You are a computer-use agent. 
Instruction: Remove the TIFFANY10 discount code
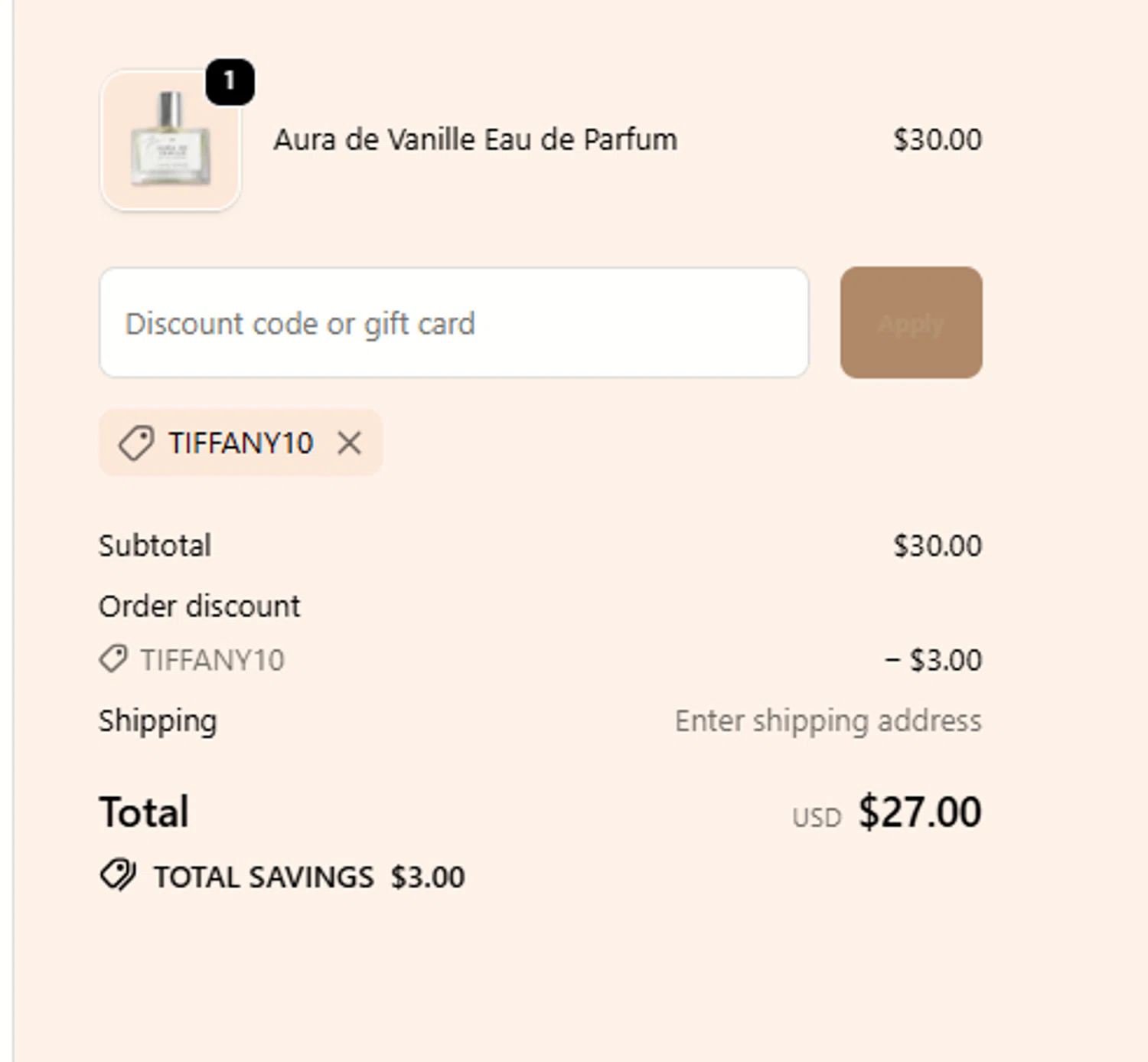click(x=350, y=443)
